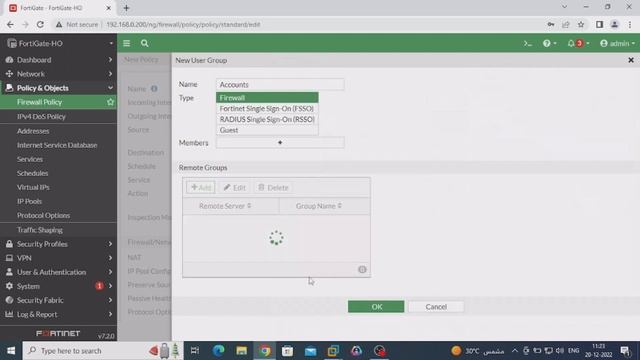The width and height of the screenshot is (640, 360).
Task: Click the Add remote group button
Action: (201, 188)
